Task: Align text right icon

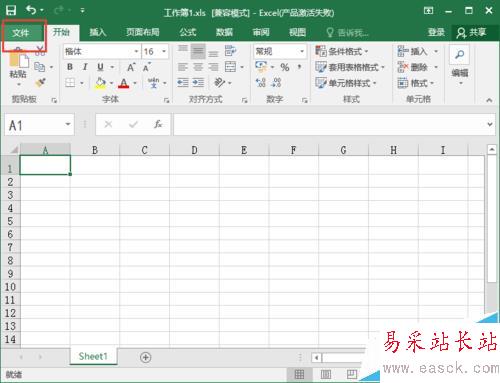Action: point(213,67)
